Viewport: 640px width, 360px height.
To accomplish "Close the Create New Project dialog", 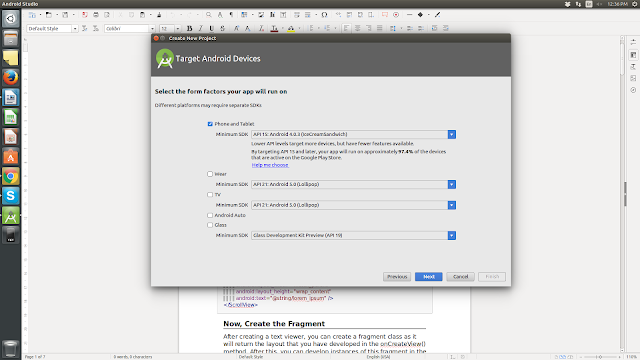I will [x=156, y=38].
